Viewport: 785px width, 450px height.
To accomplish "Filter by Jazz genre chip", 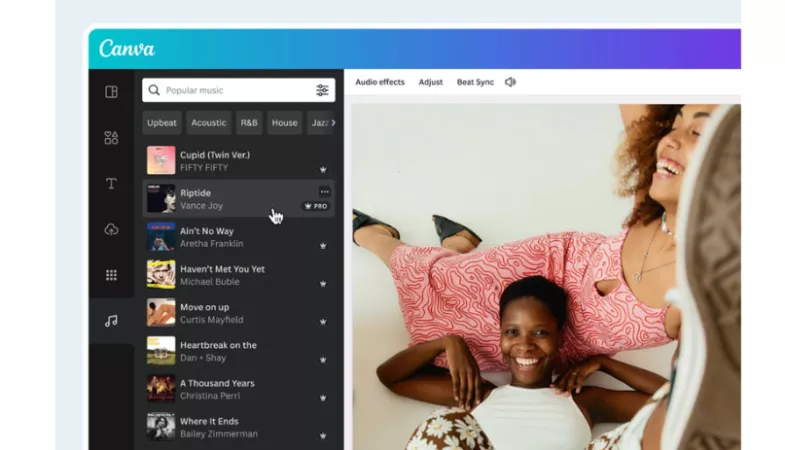I will [x=320, y=123].
